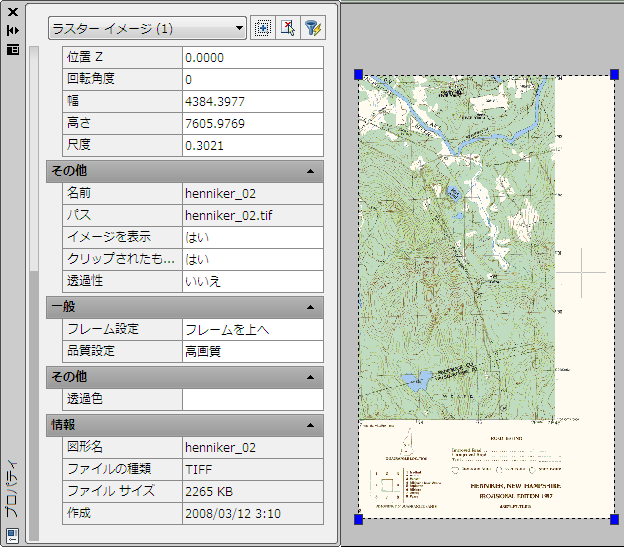Change 品質設定 value 高画質

pyautogui.click(x=253, y=351)
